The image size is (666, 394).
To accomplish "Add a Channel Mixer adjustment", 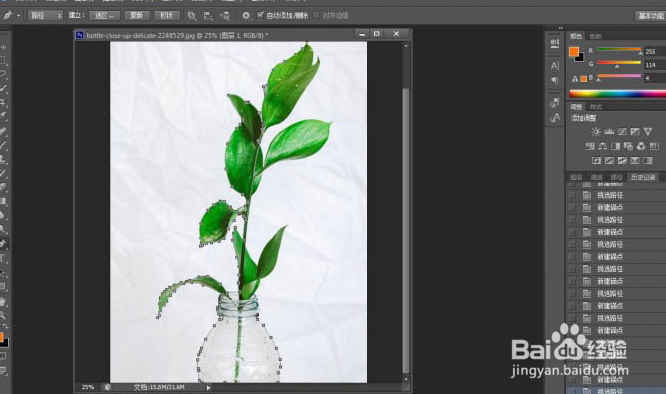I will tap(641, 146).
